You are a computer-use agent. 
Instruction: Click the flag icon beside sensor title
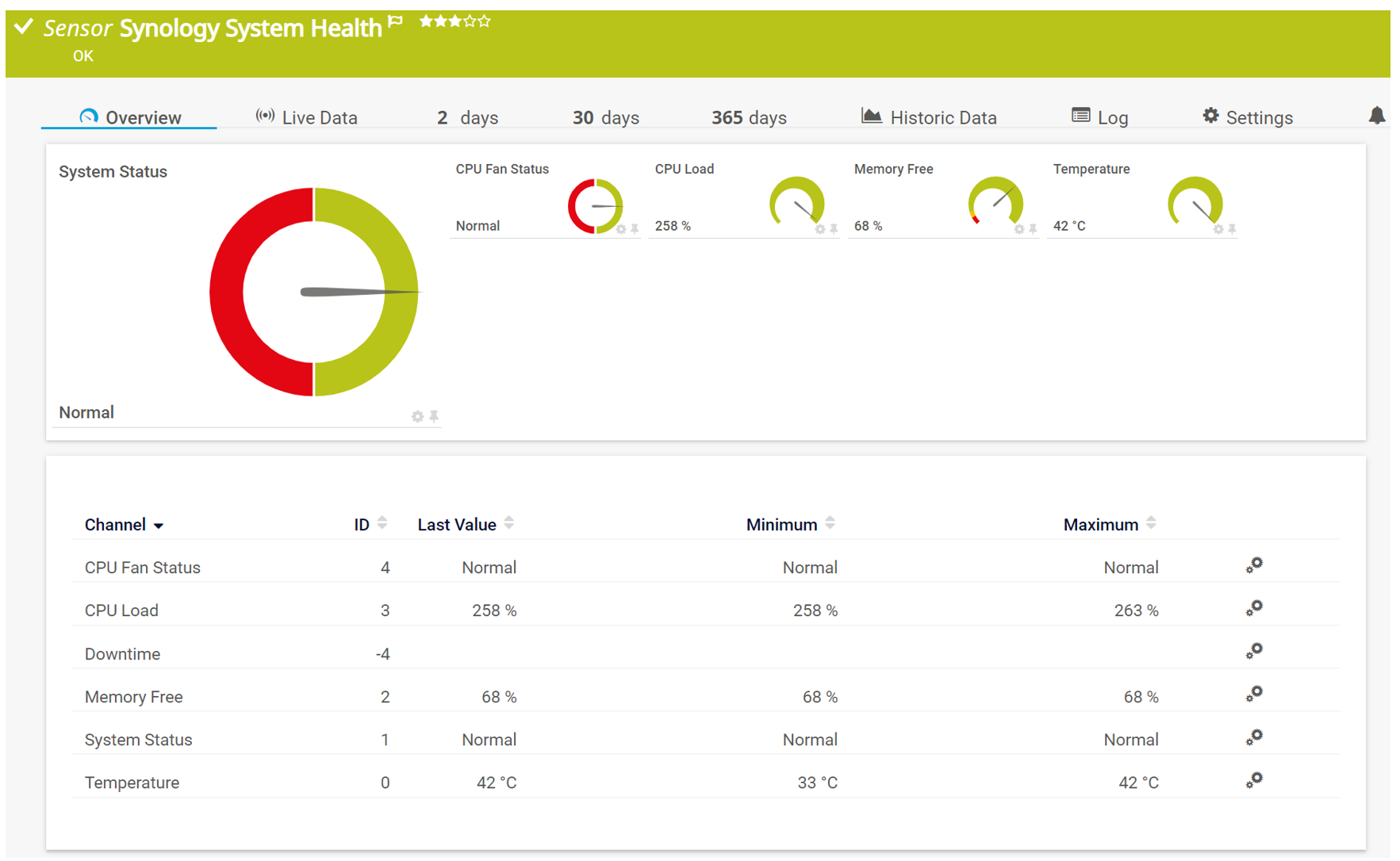click(x=396, y=21)
